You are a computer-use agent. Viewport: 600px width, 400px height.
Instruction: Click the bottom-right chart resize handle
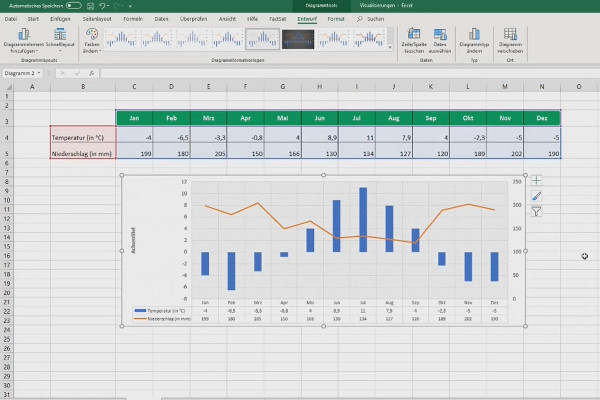(x=525, y=326)
